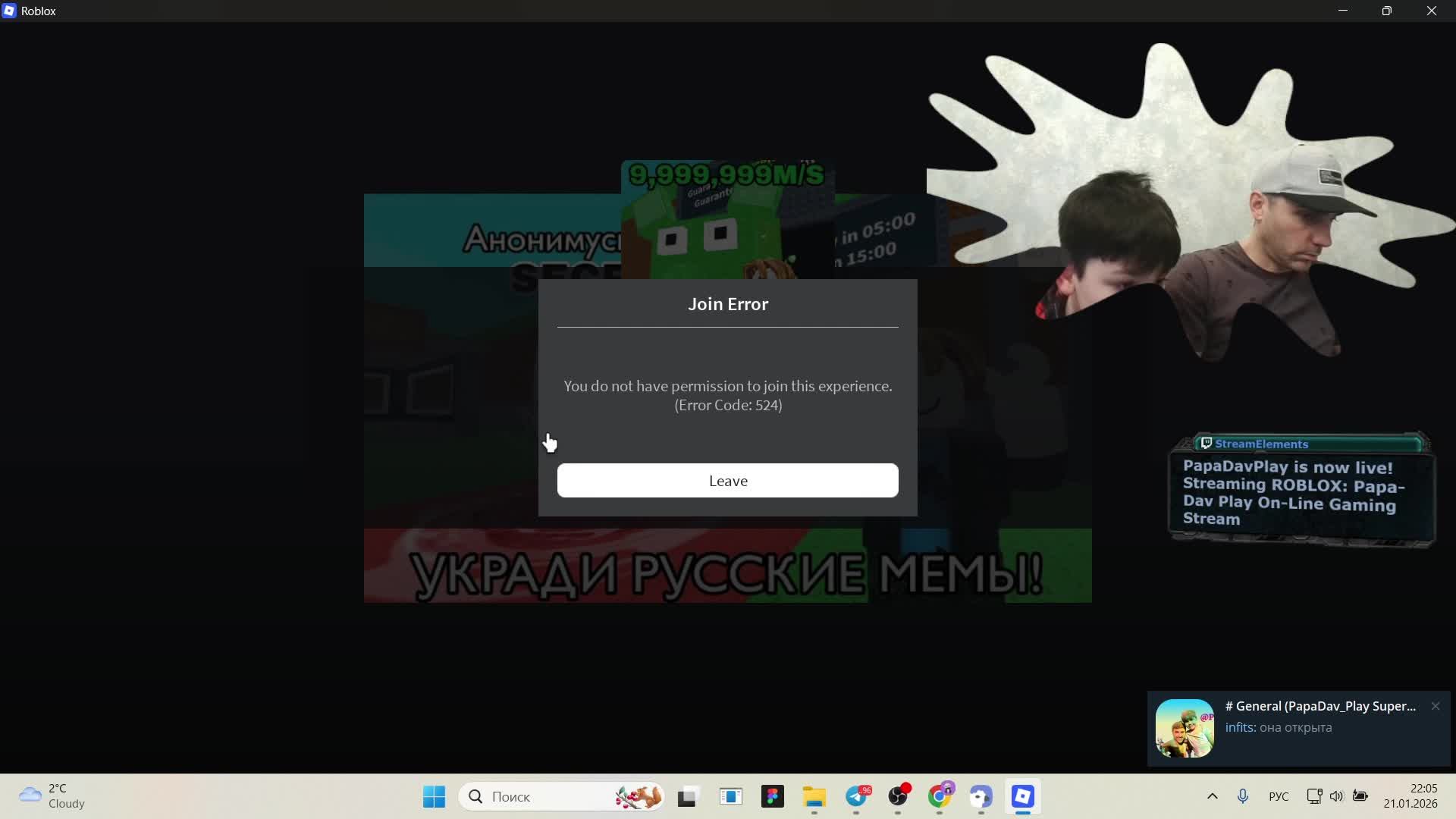Open Google Chrome from the taskbar
Viewport: 1456px width, 819px height.
[940, 796]
